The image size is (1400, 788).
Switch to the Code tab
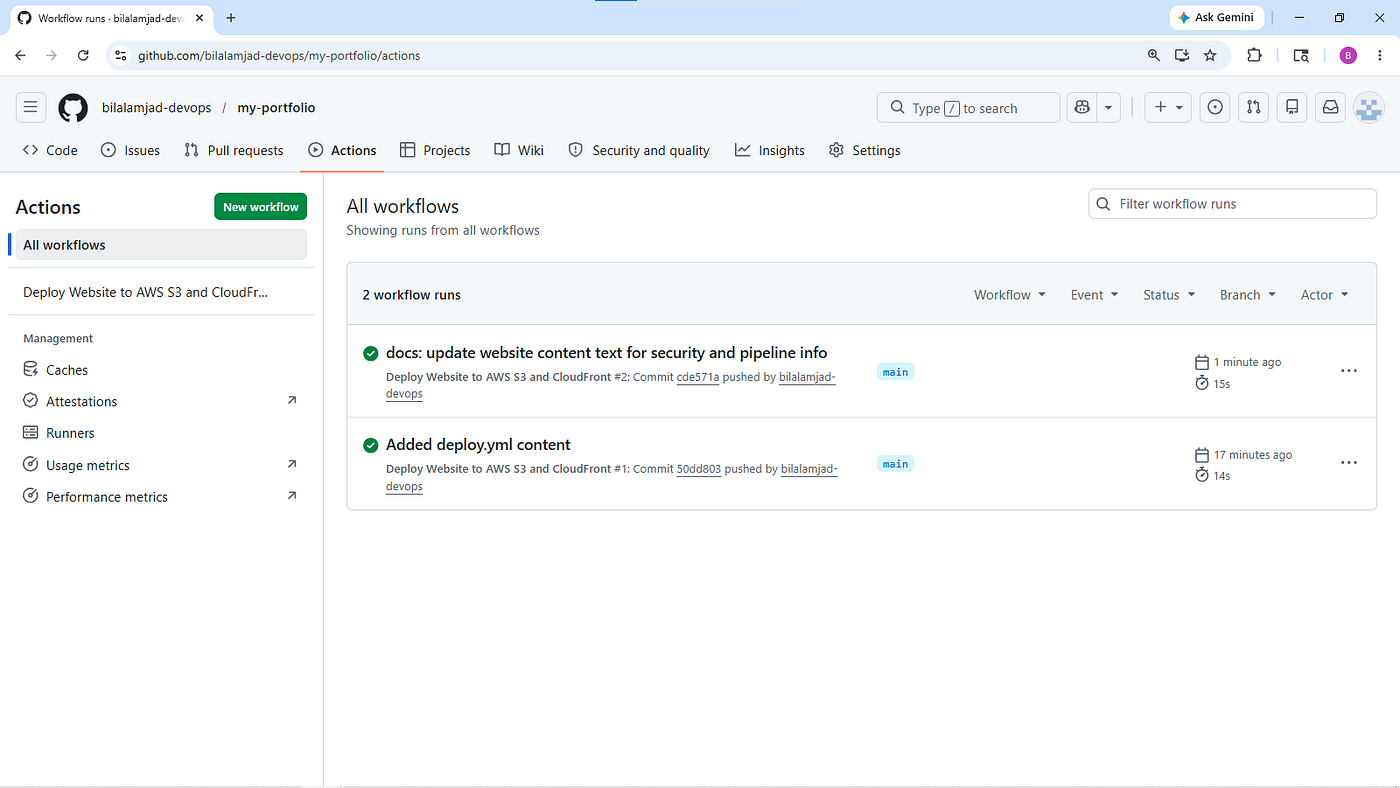(x=50, y=150)
